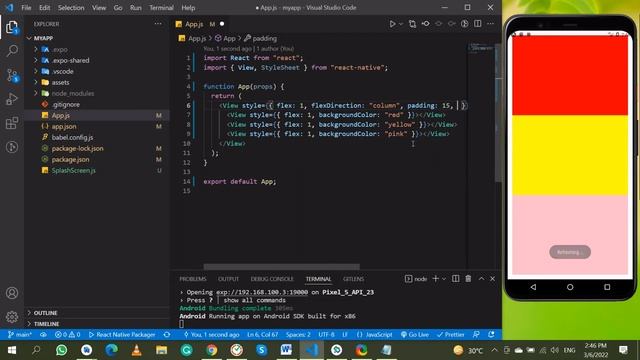This screenshot has height=360, width=640.
Task: Click Ln 6, Col 67 cursor position
Action: tap(262, 335)
